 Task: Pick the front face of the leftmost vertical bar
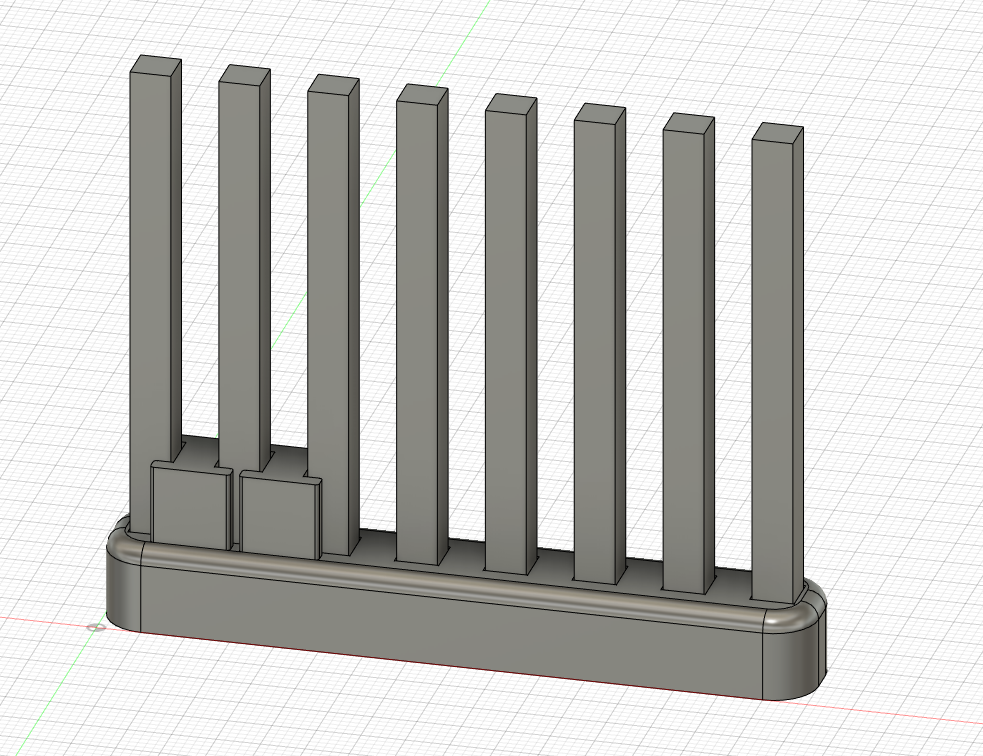coord(150,301)
